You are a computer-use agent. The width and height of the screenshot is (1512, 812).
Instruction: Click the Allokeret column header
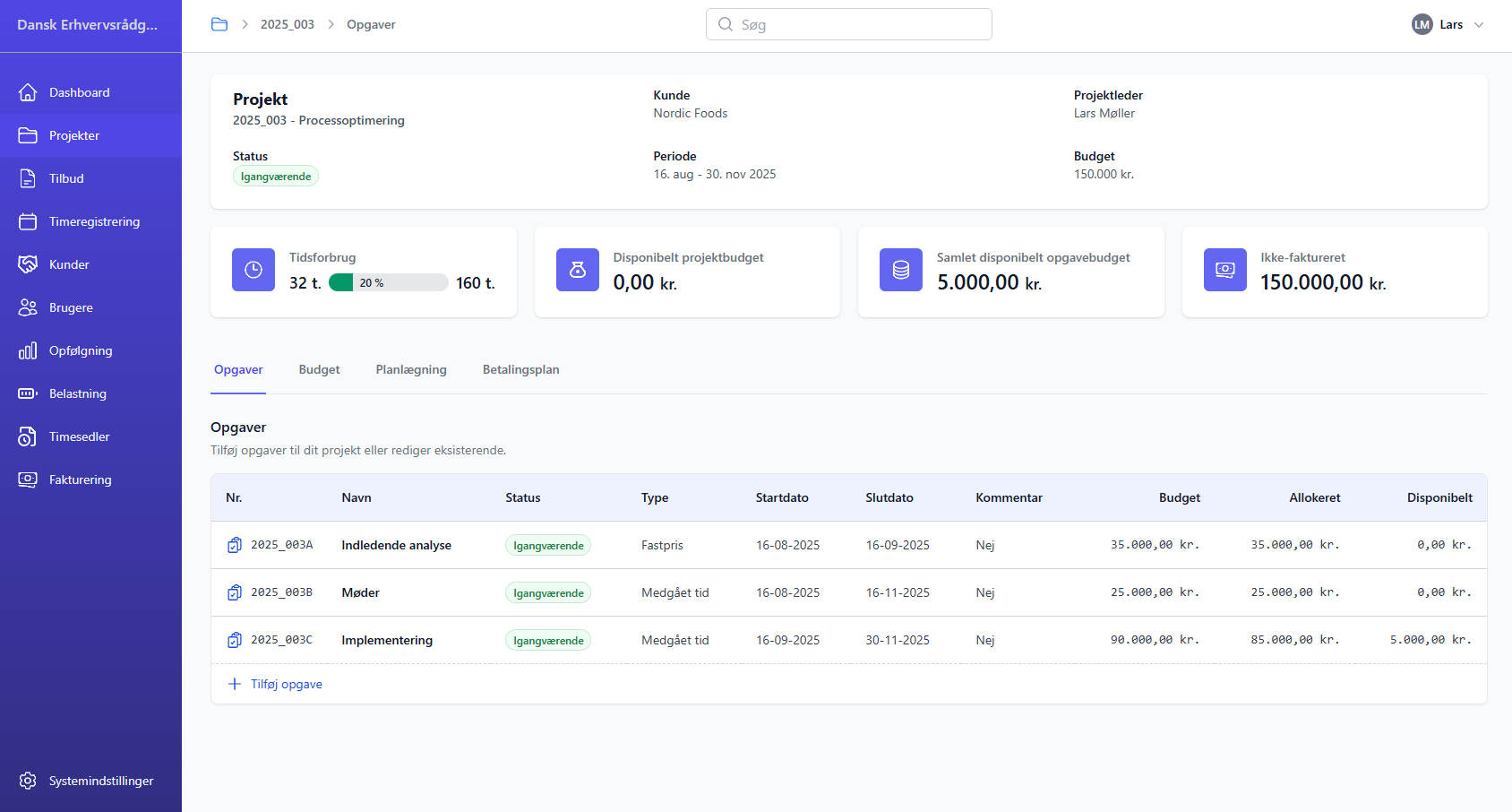click(x=1315, y=497)
